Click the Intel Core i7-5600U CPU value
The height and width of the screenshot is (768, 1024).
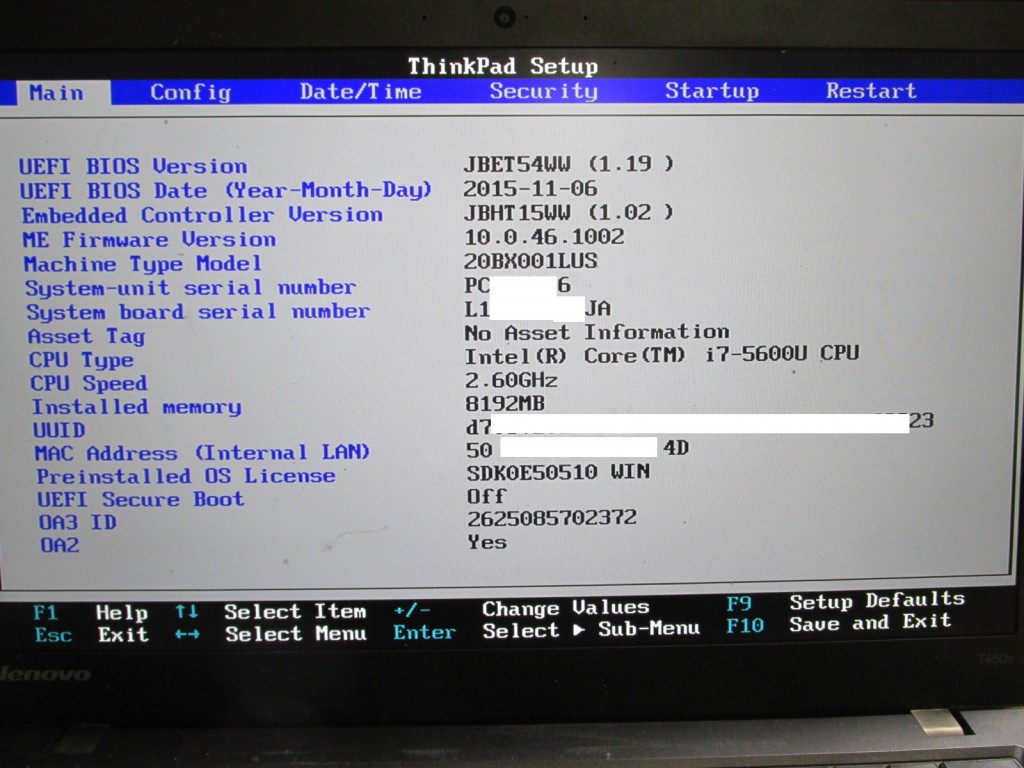coord(662,355)
